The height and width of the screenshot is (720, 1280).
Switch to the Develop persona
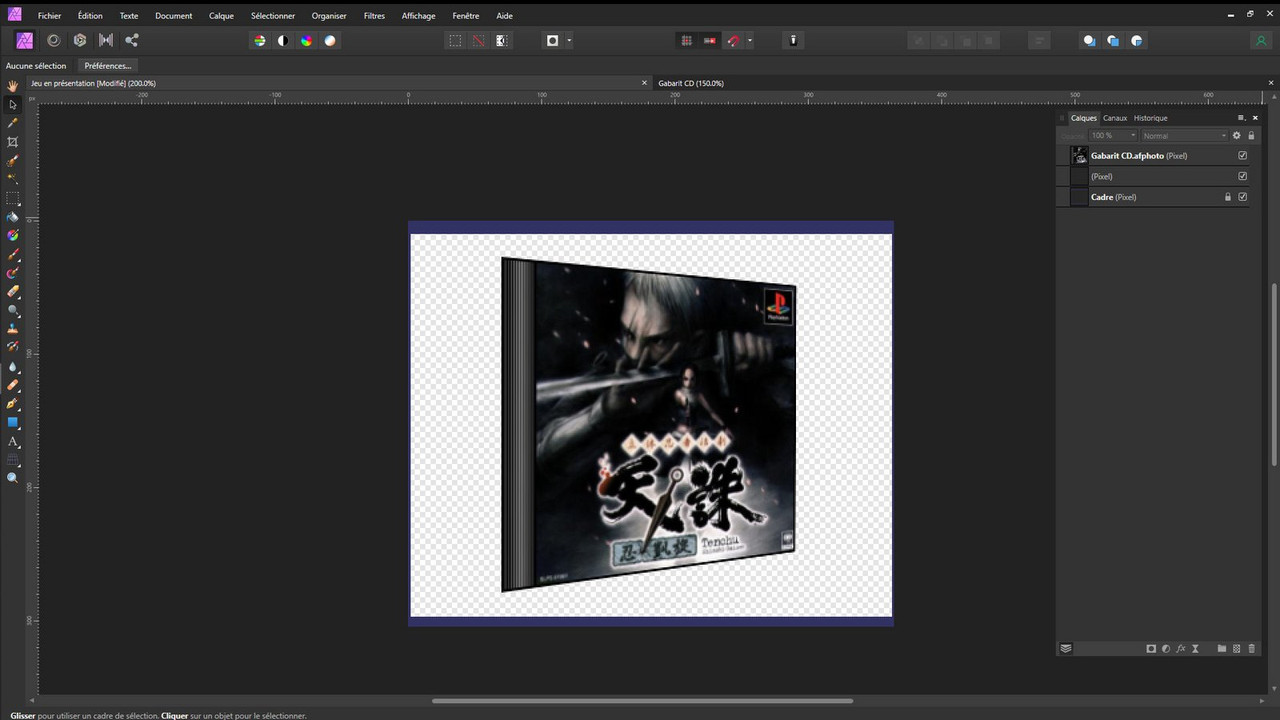[80, 40]
